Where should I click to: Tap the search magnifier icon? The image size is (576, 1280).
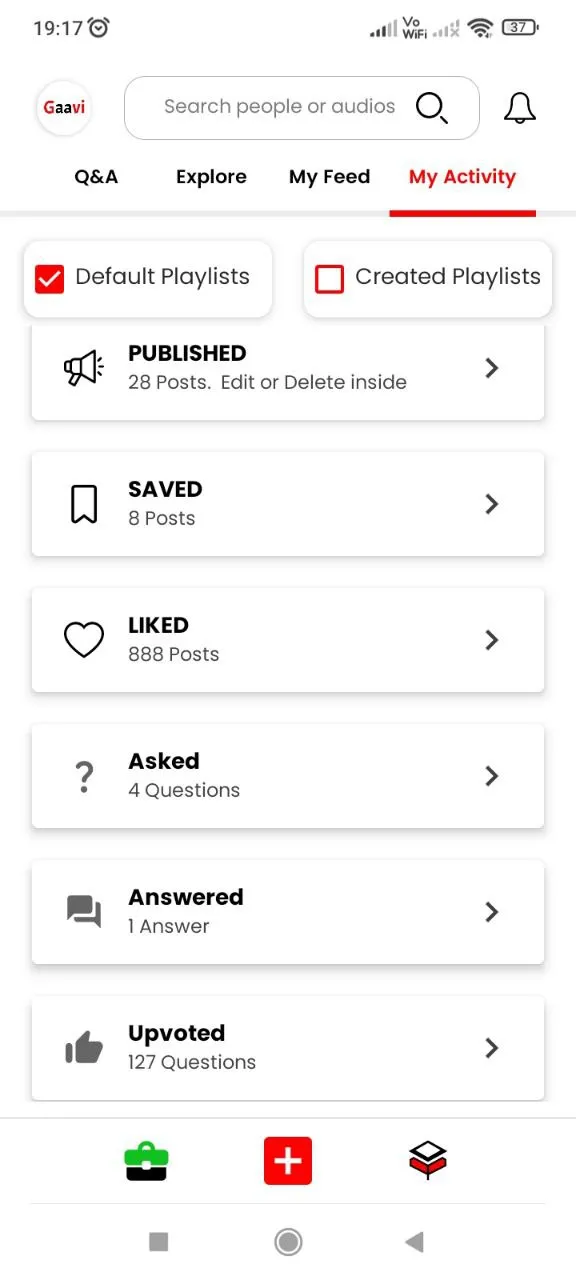pyautogui.click(x=430, y=107)
